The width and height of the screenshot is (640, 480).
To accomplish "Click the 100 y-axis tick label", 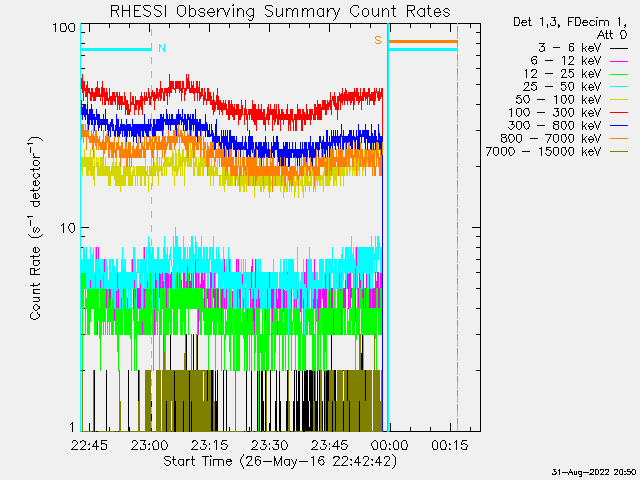I will click(64, 28).
